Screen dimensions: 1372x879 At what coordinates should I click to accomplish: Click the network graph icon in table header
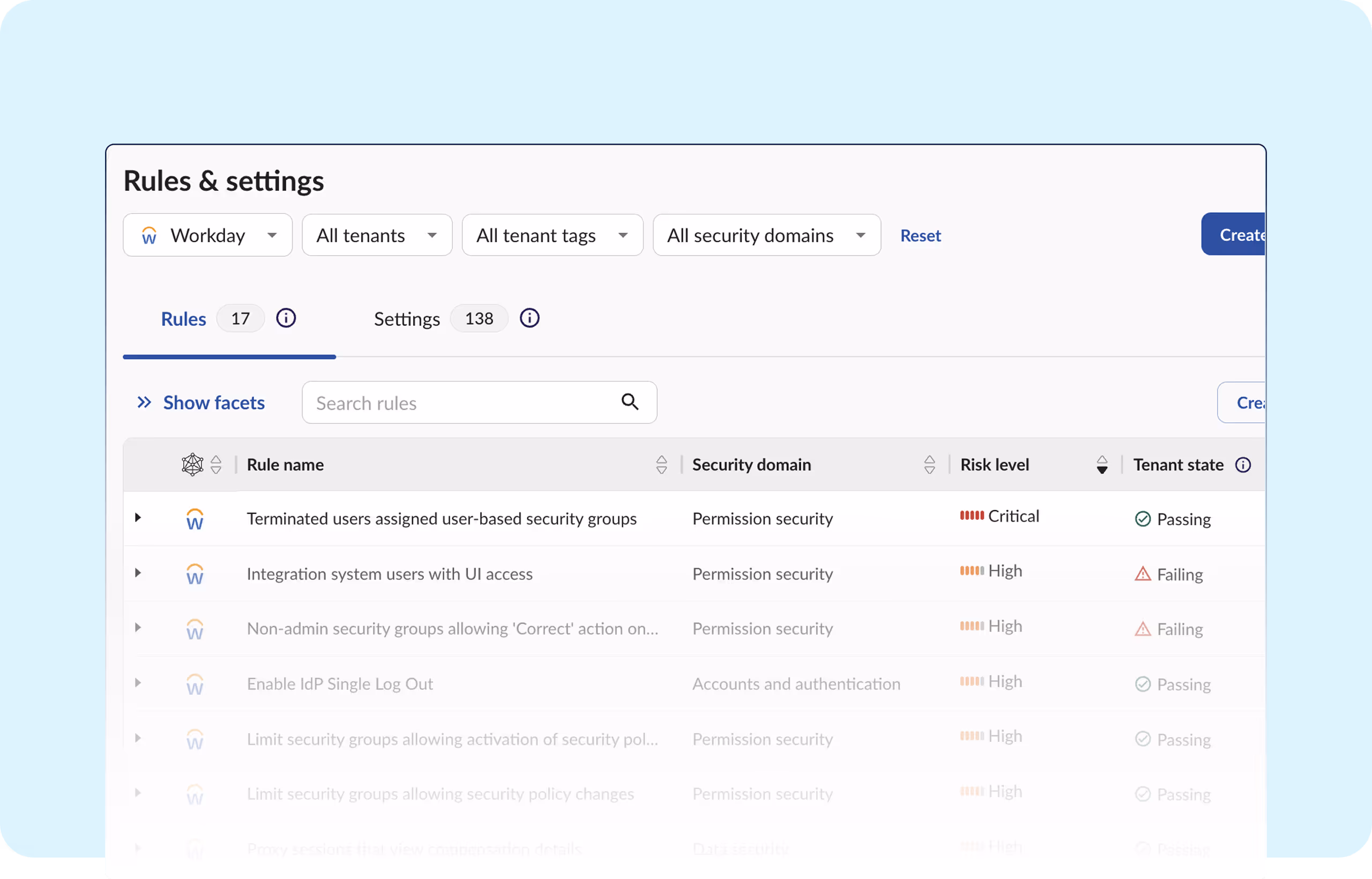point(192,465)
